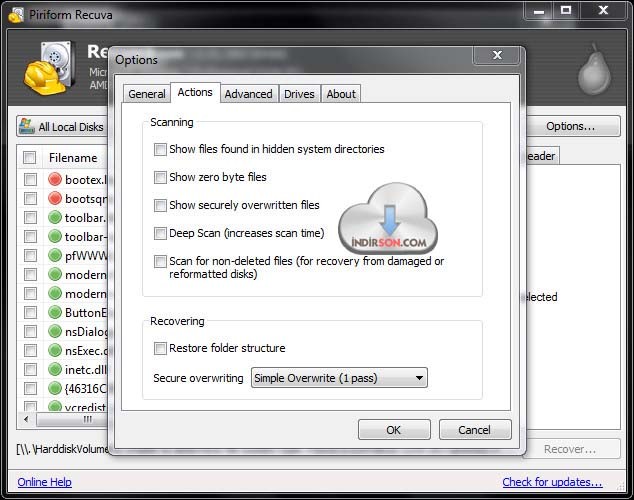Select the Actions tab
Screen dimensions: 634x500
tap(195, 92)
